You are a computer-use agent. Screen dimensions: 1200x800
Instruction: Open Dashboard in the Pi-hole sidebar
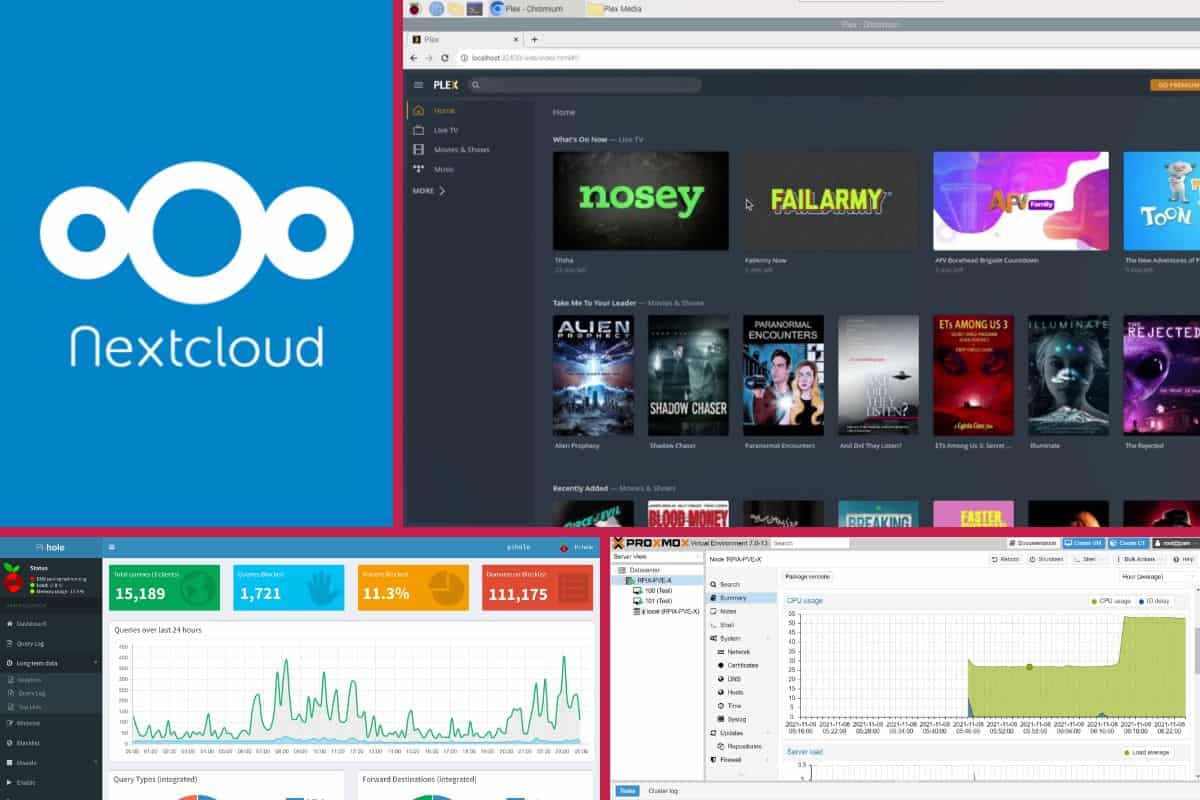coord(50,623)
